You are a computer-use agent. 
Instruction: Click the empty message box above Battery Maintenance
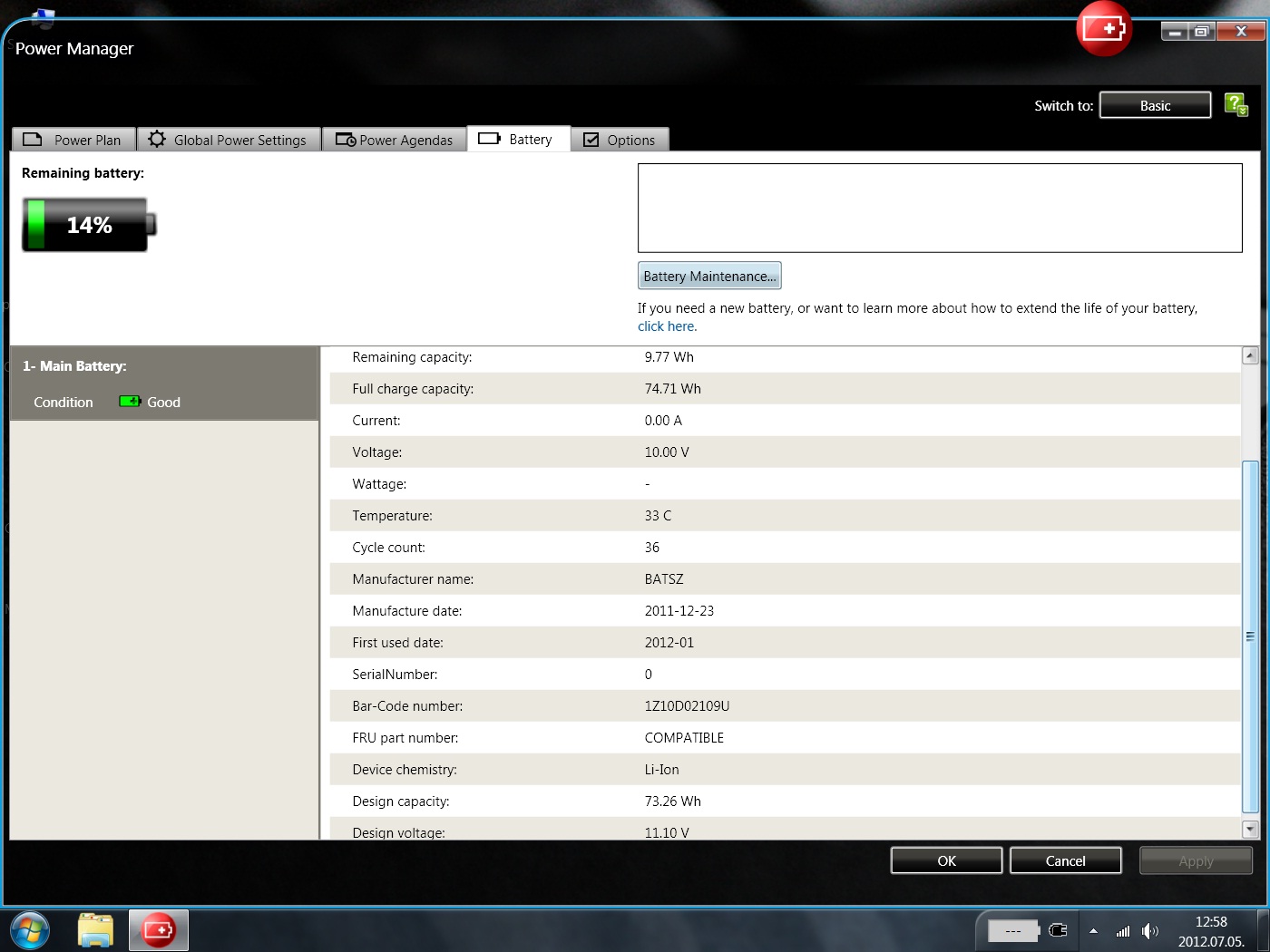tap(940, 208)
